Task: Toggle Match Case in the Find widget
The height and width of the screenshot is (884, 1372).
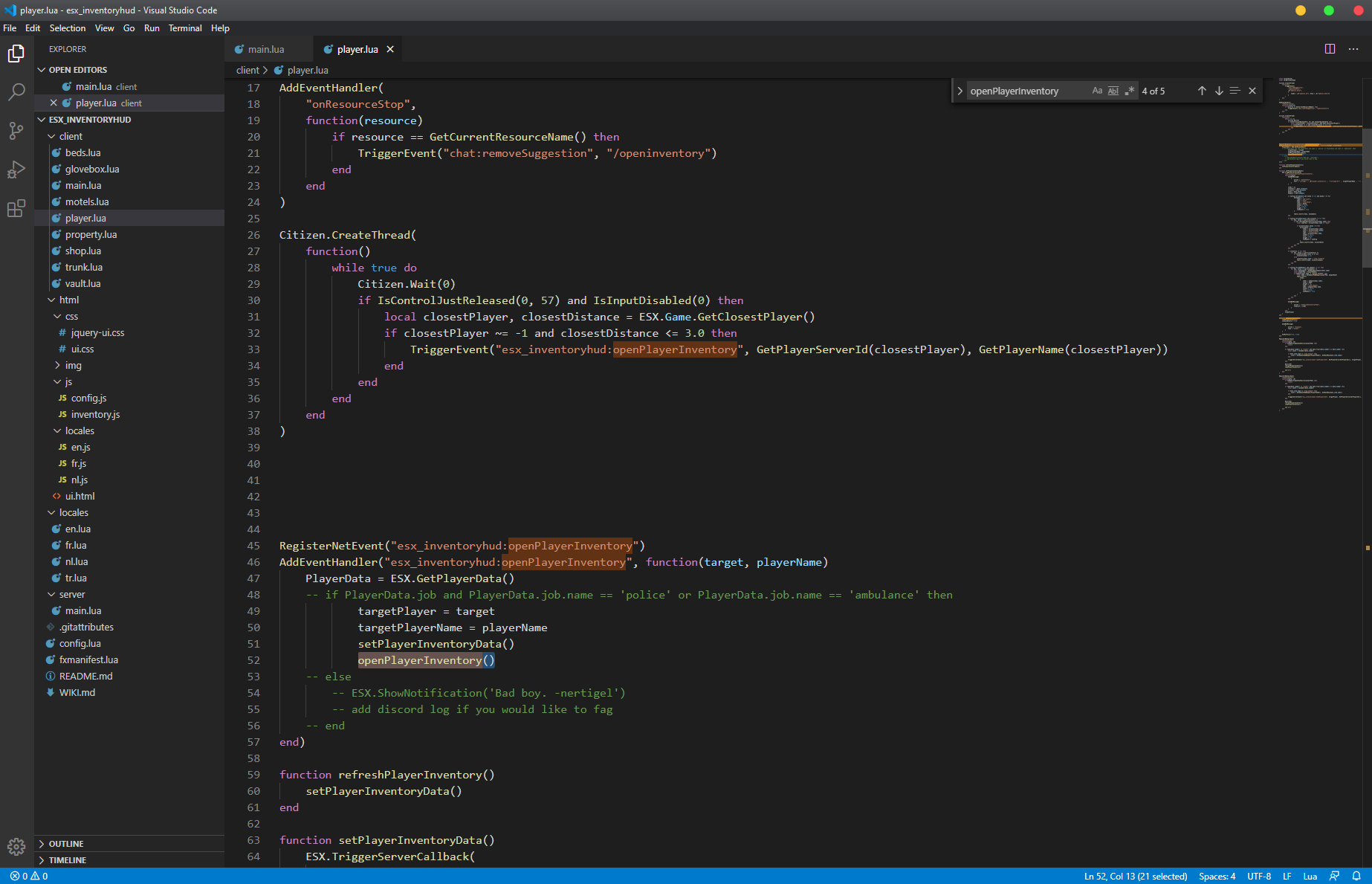Action: [1097, 90]
